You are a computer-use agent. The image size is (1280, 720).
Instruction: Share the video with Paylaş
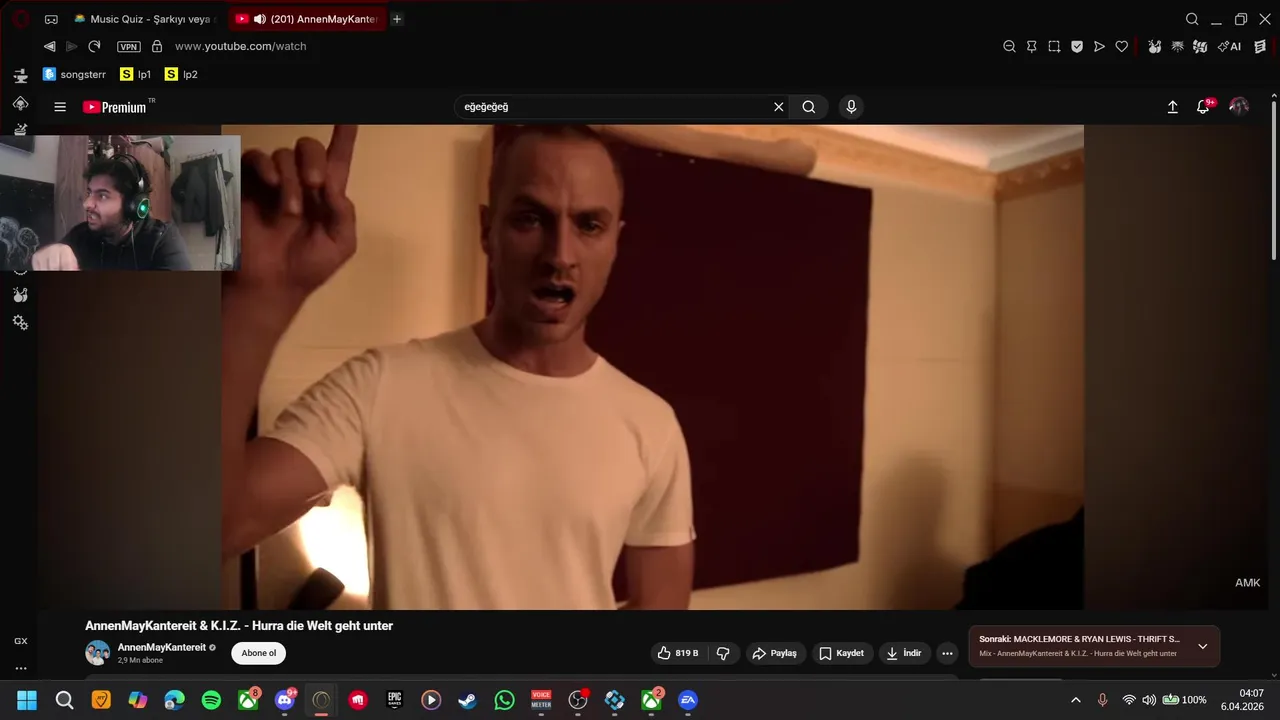(775, 653)
